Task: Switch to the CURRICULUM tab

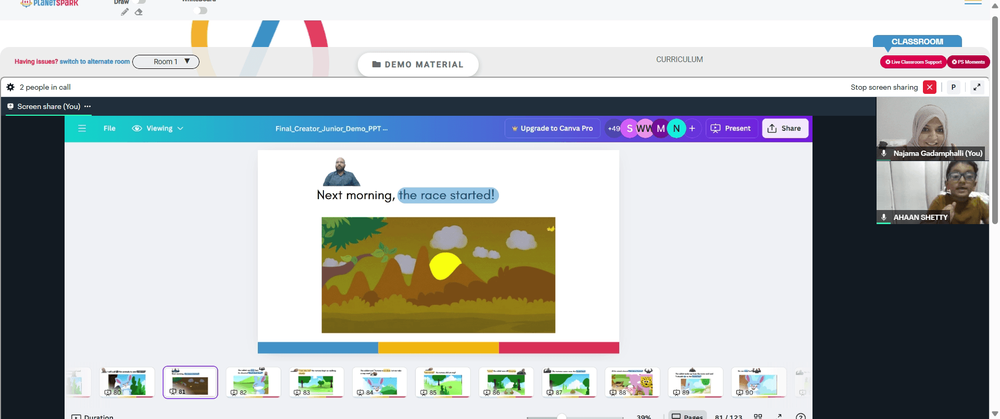Action: coord(679,59)
